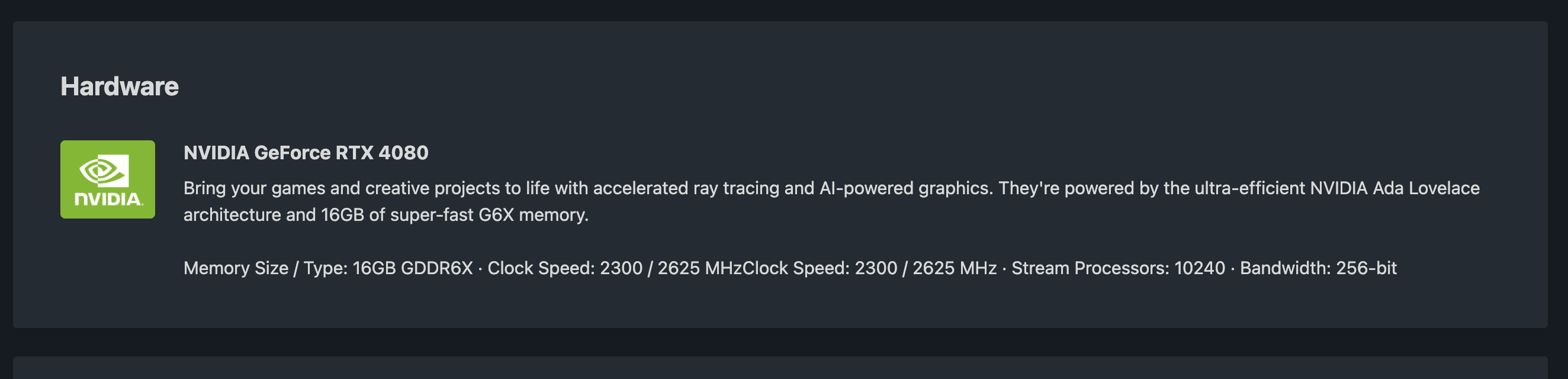Click the partially visible card below Hardware
1568x379 pixels.
click(x=780, y=368)
